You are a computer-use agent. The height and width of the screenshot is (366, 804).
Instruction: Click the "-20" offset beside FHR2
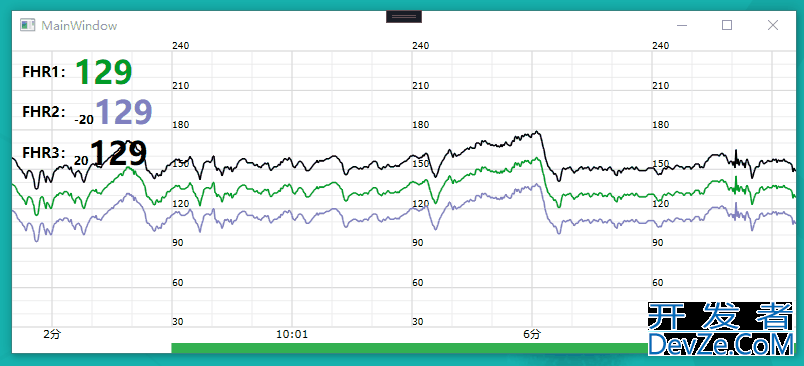[84, 120]
